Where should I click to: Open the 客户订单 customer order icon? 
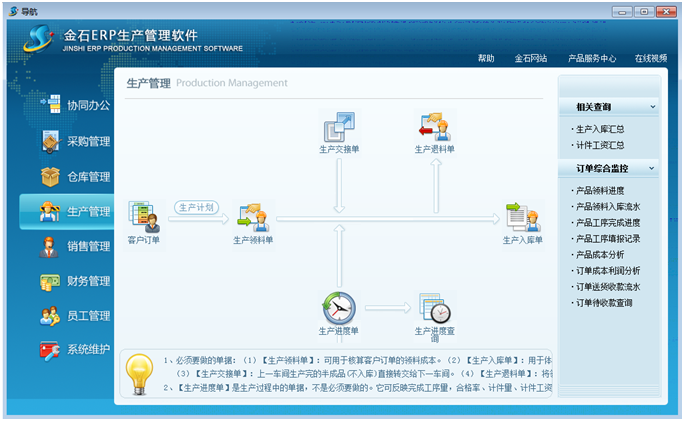click(x=143, y=217)
